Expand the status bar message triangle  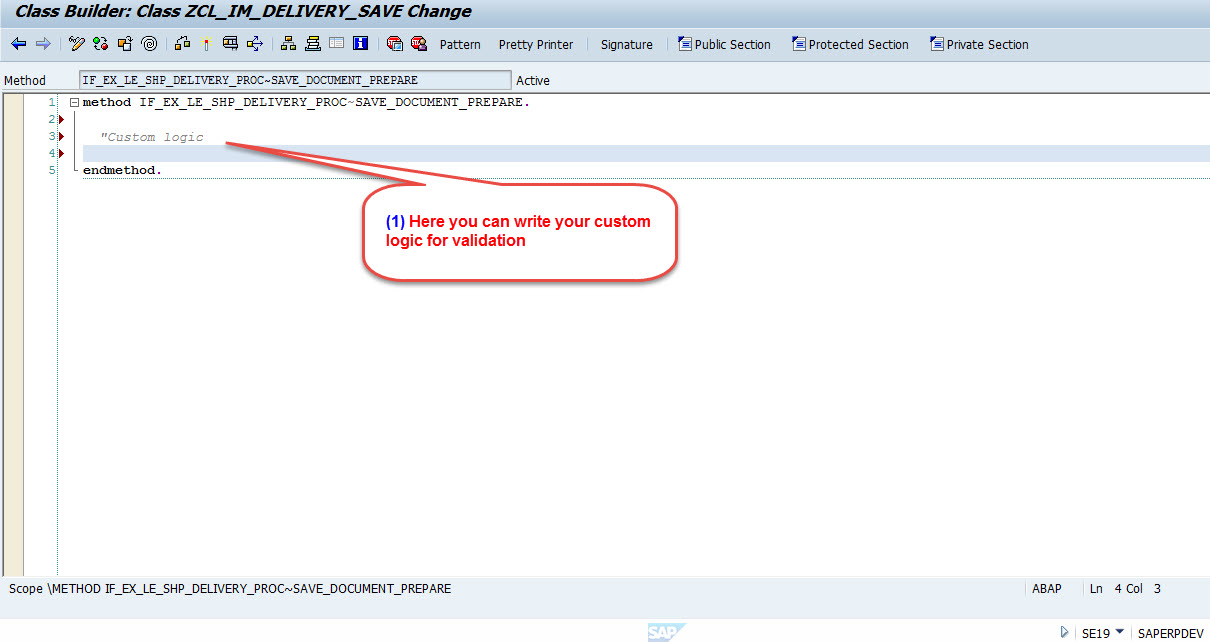point(1063,633)
